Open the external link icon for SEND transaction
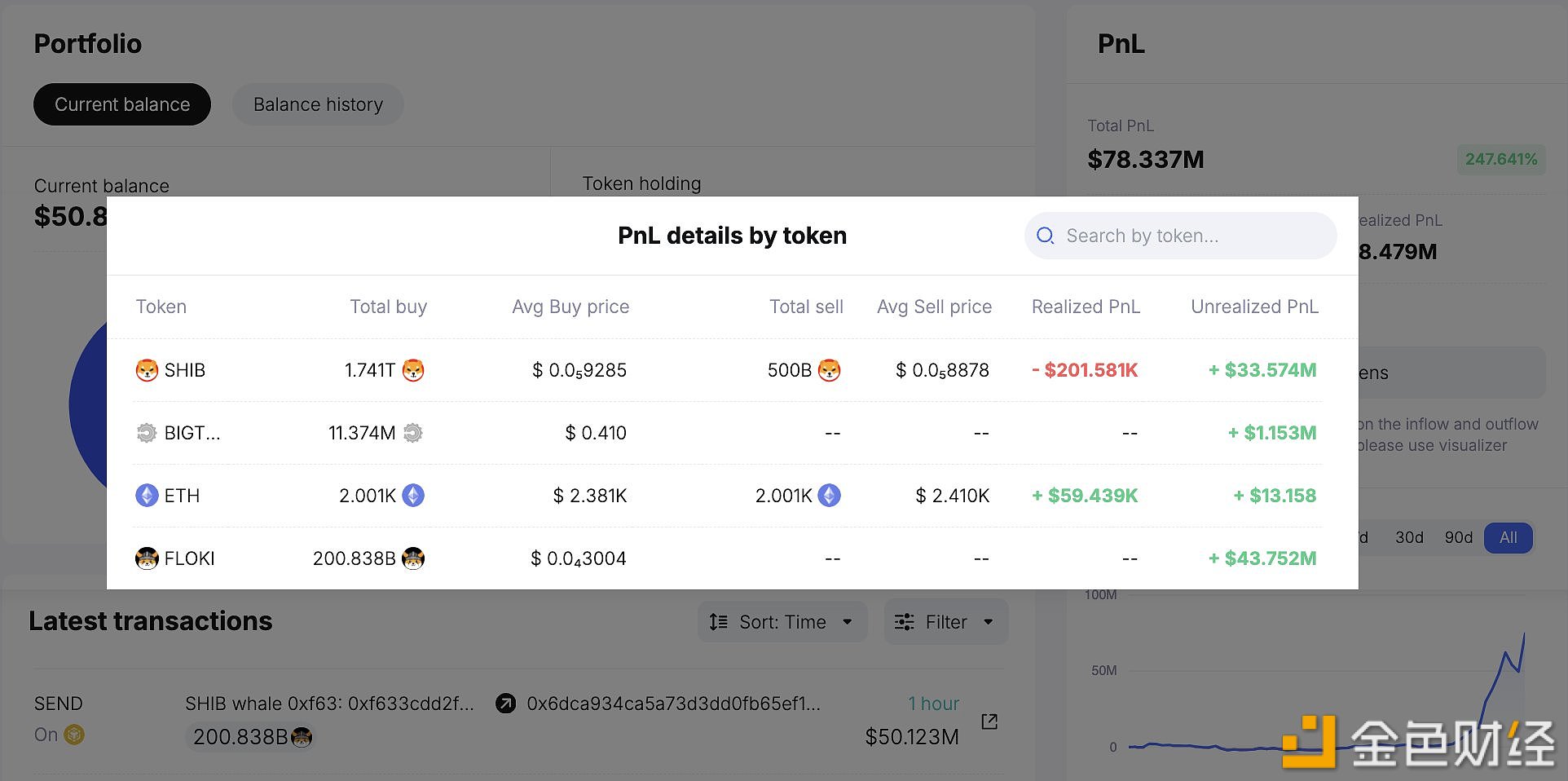The width and height of the screenshot is (1568, 781). [989, 721]
